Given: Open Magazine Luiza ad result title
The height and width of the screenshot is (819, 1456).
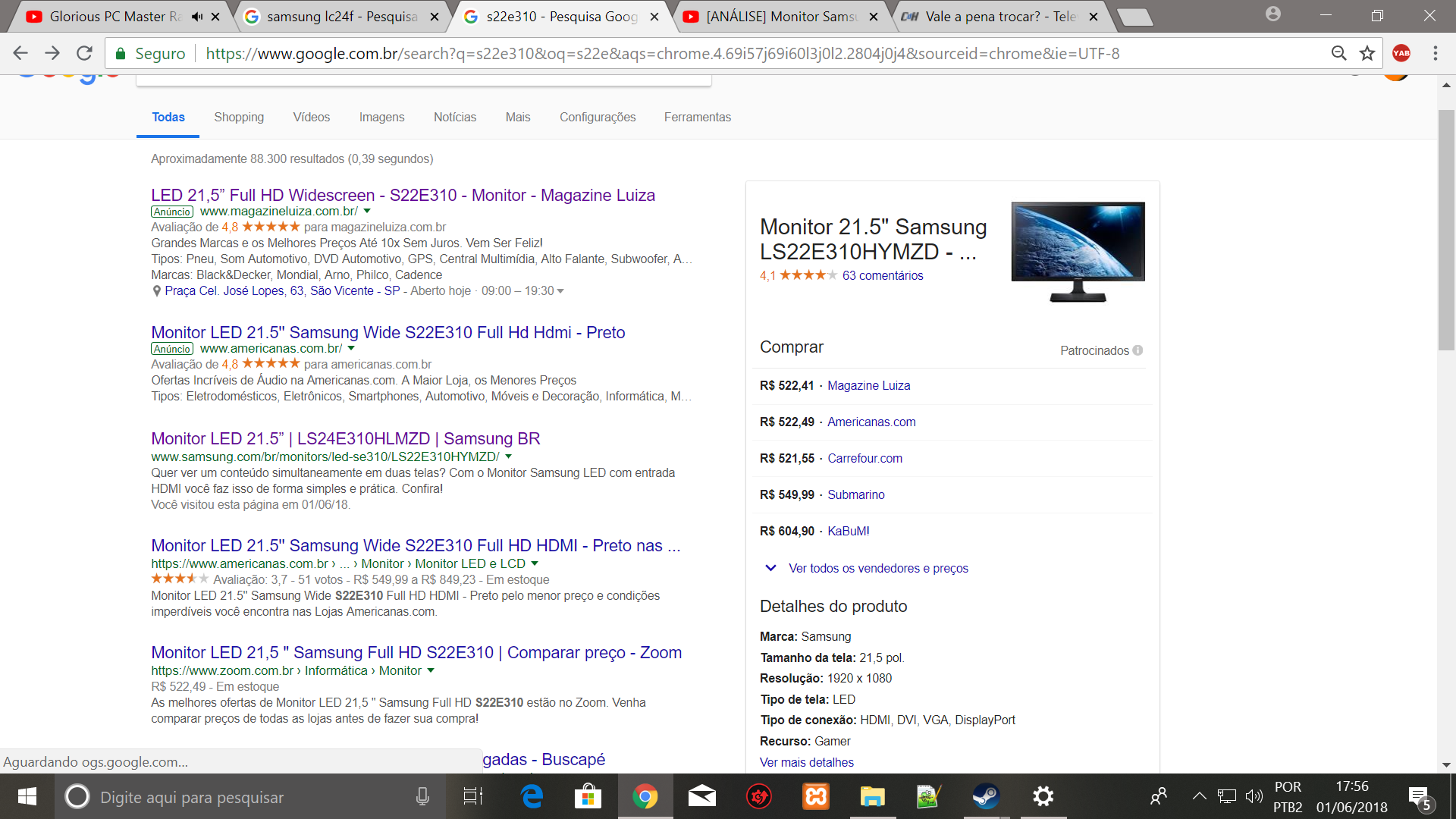Looking at the screenshot, I should click(403, 195).
